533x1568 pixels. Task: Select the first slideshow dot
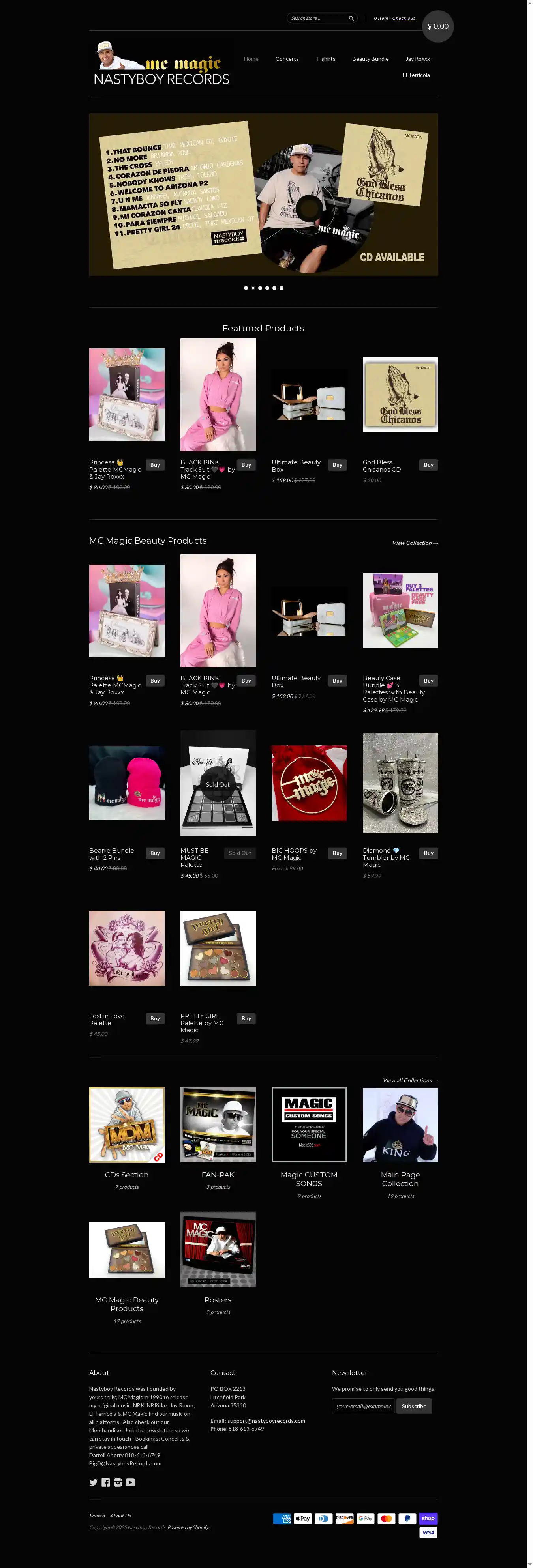pos(246,288)
